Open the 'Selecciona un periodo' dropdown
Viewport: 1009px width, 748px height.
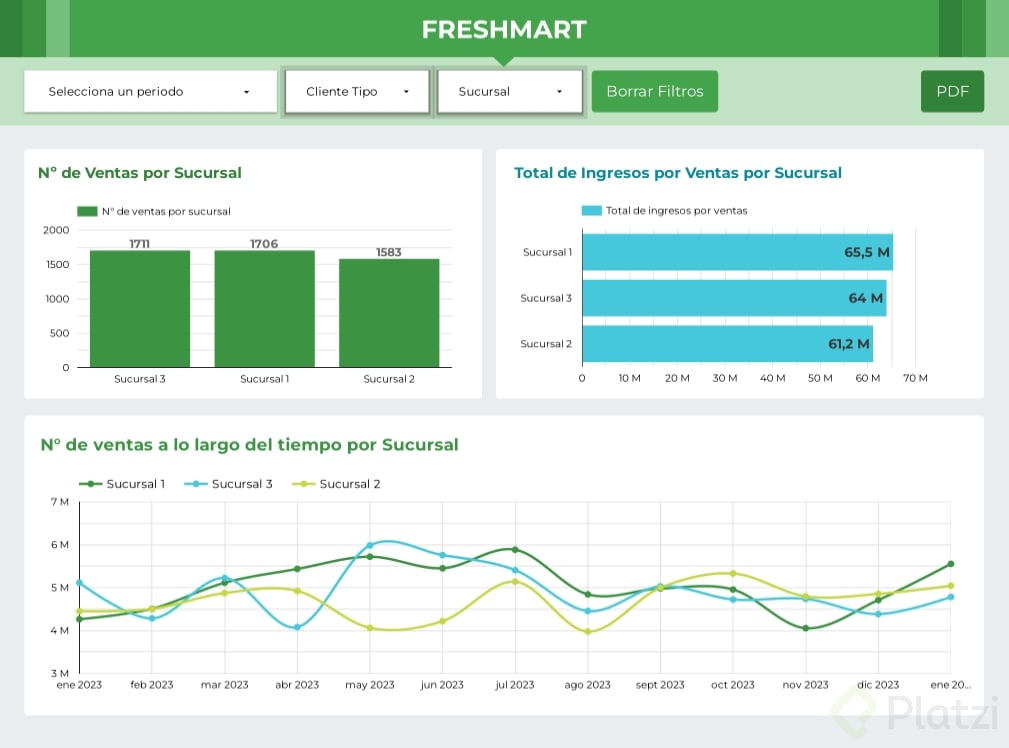click(150, 92)
